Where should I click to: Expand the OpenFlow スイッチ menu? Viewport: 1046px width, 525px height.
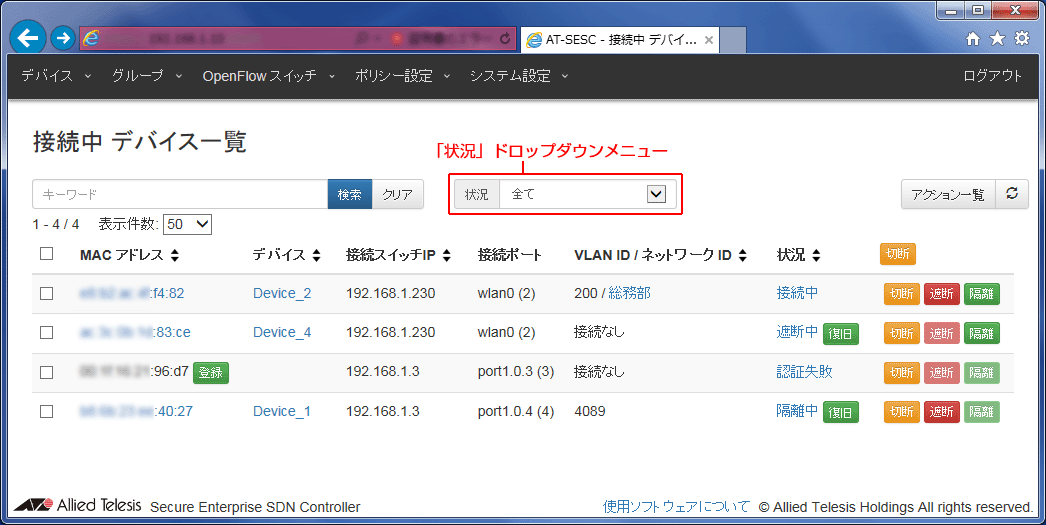coord(269,76)
